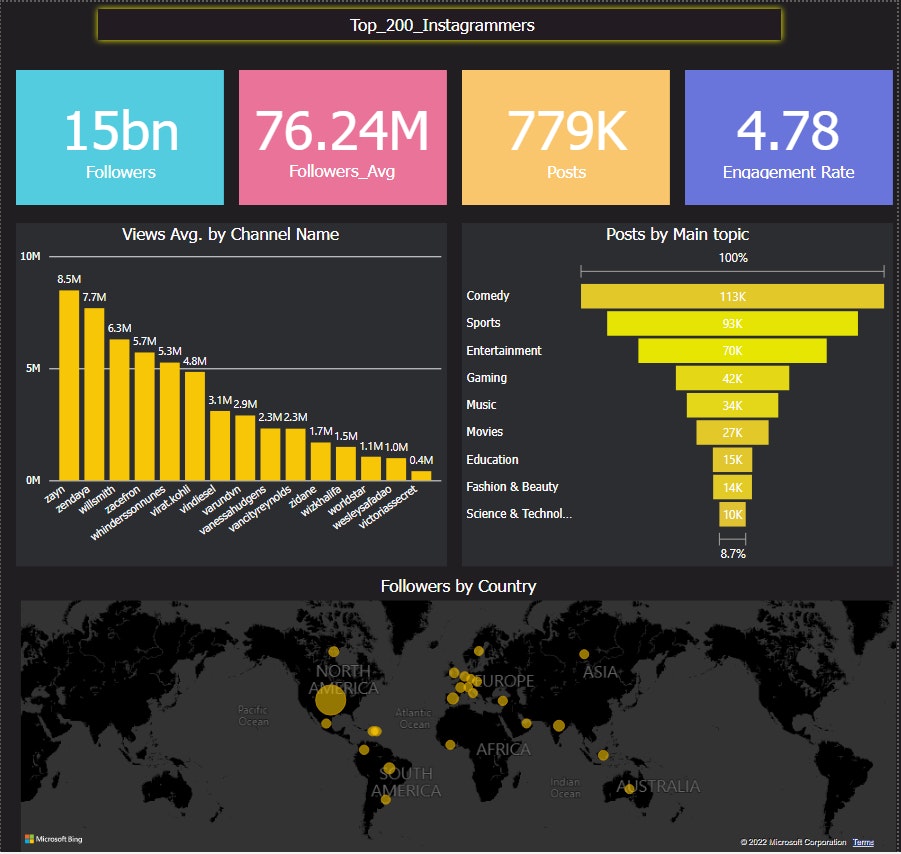Click the 15bn Followers card
The height and width of the screenshot is (854, 901).
pos(120,138)
